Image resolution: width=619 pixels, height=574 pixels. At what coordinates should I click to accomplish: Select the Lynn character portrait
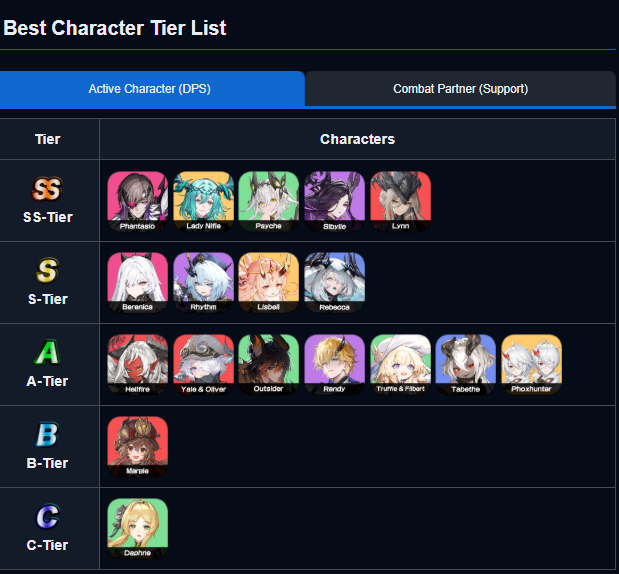point(400,201)
